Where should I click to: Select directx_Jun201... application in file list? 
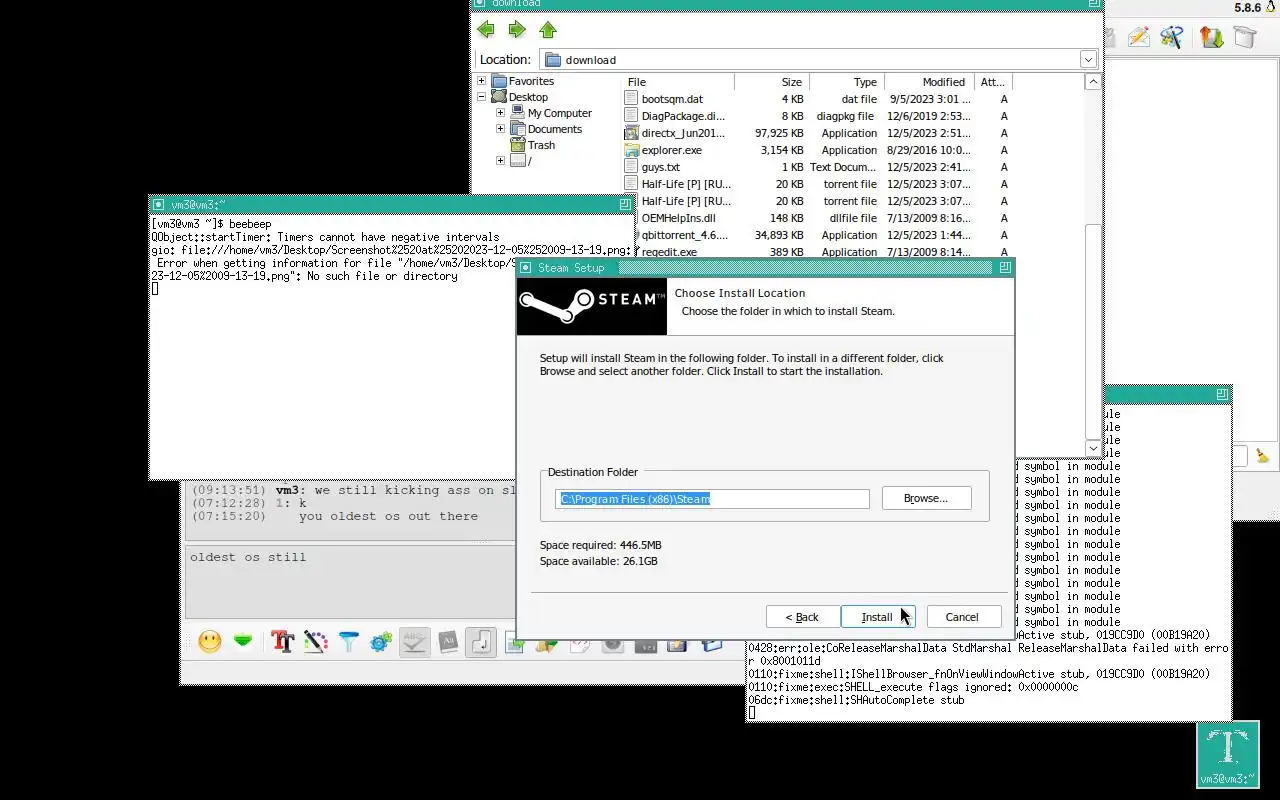pyautogui.click(x=683, y=133)
